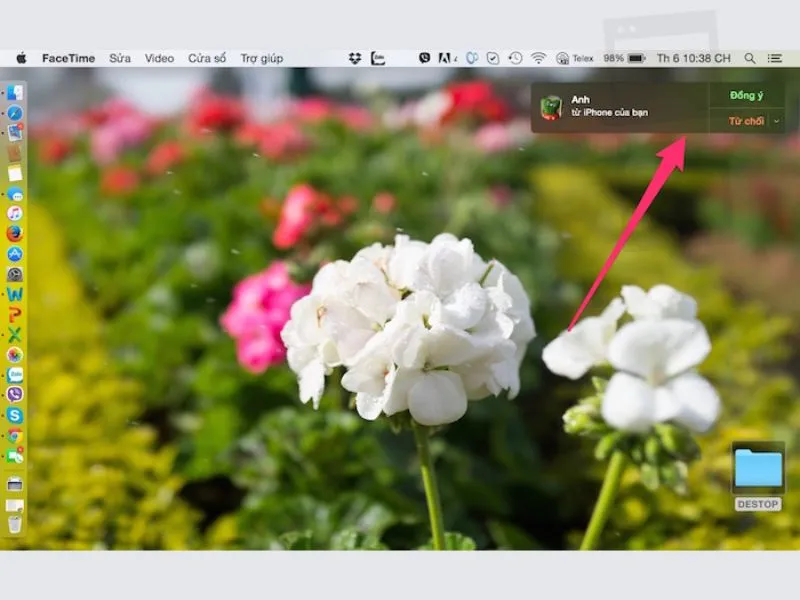Open Dropbox menu bar icon

pos(355,58)
